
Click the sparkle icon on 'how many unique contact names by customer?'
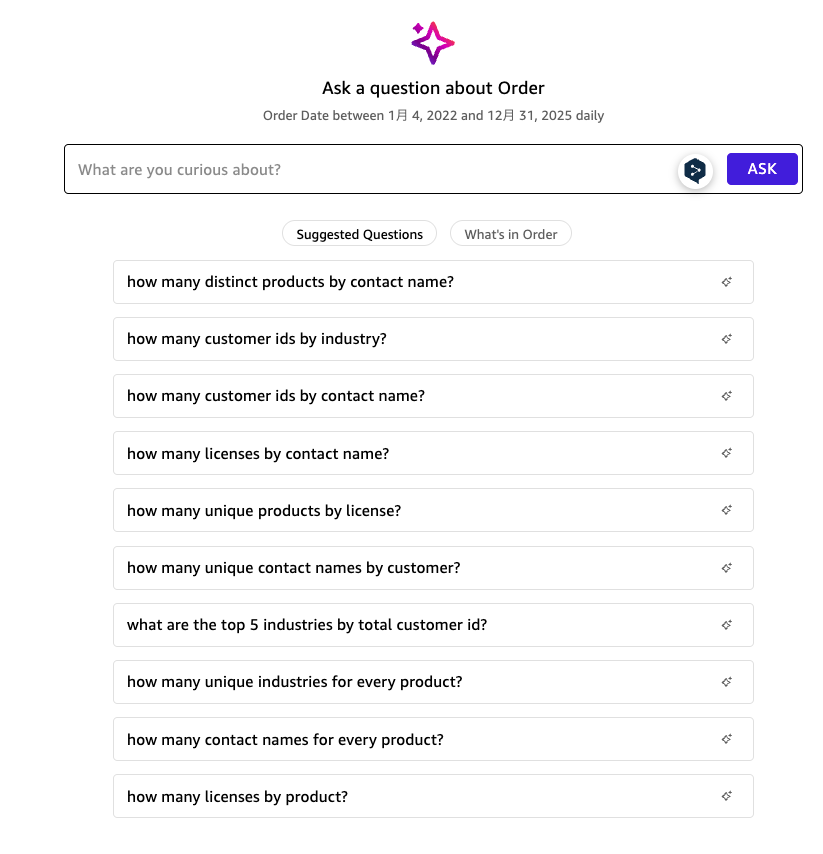(x=727, y=567)
